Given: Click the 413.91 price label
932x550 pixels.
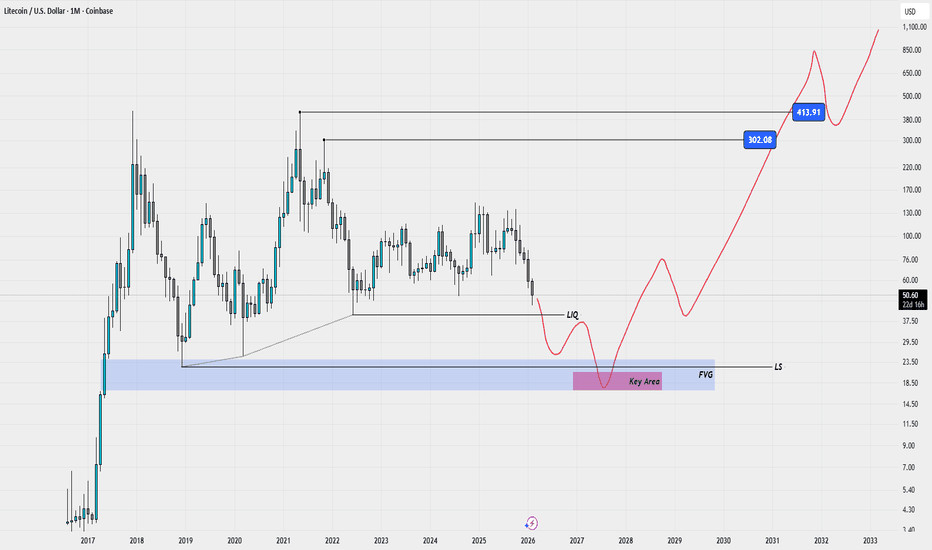Looking at the screenshot, I should tap(807, 112).
